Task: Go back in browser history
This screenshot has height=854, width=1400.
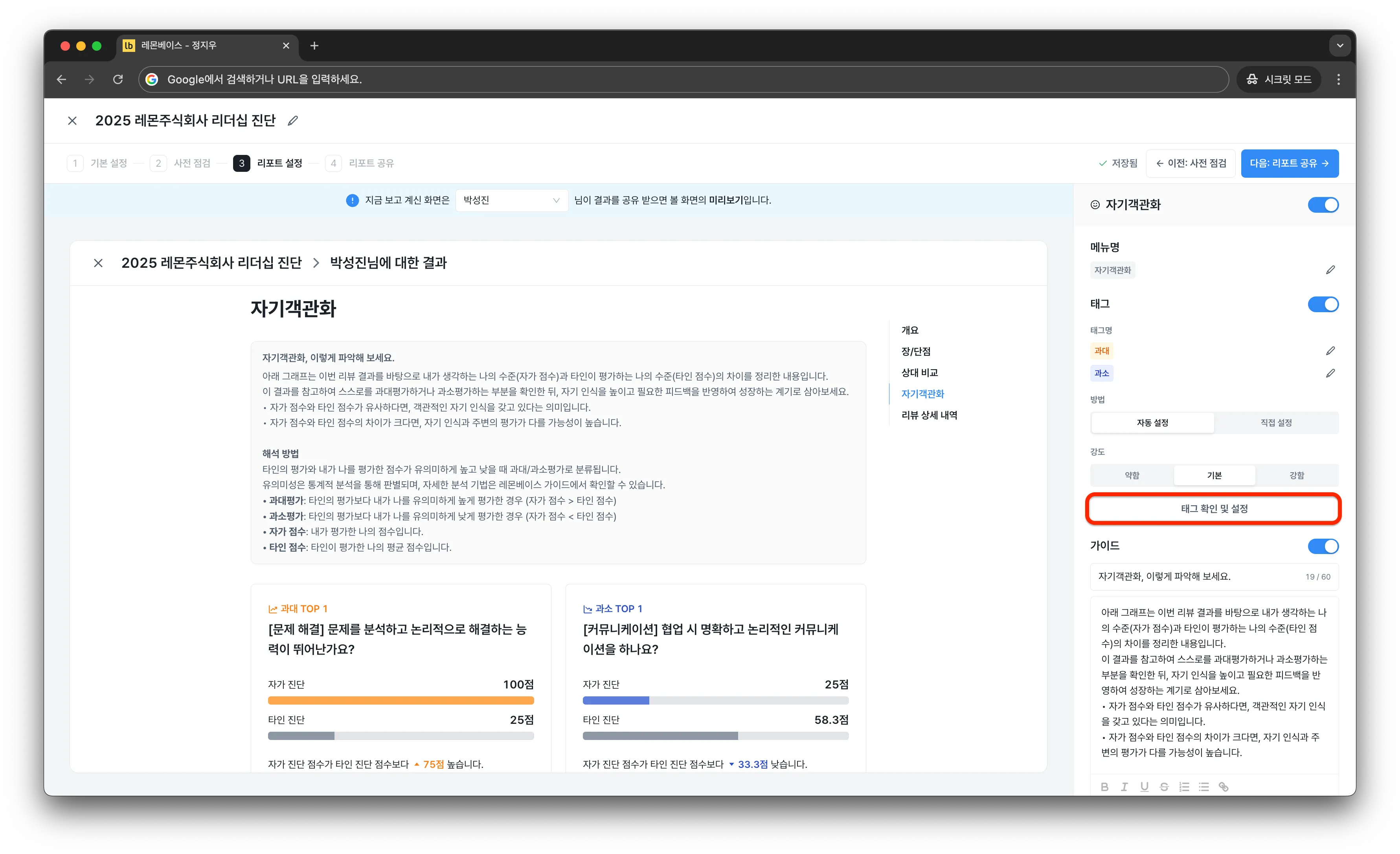Action: (61, 79)
